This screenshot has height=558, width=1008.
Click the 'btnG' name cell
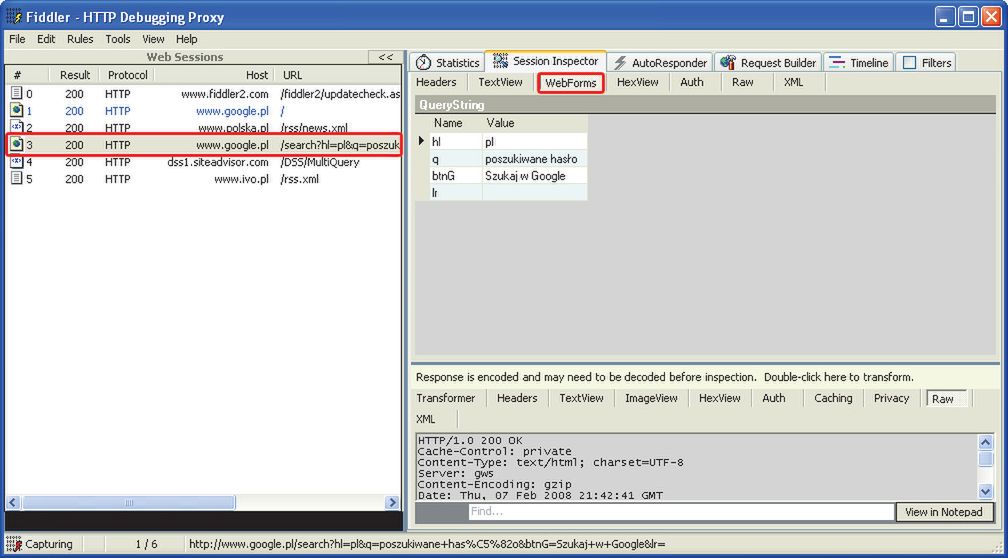click(x=455, y=176)
